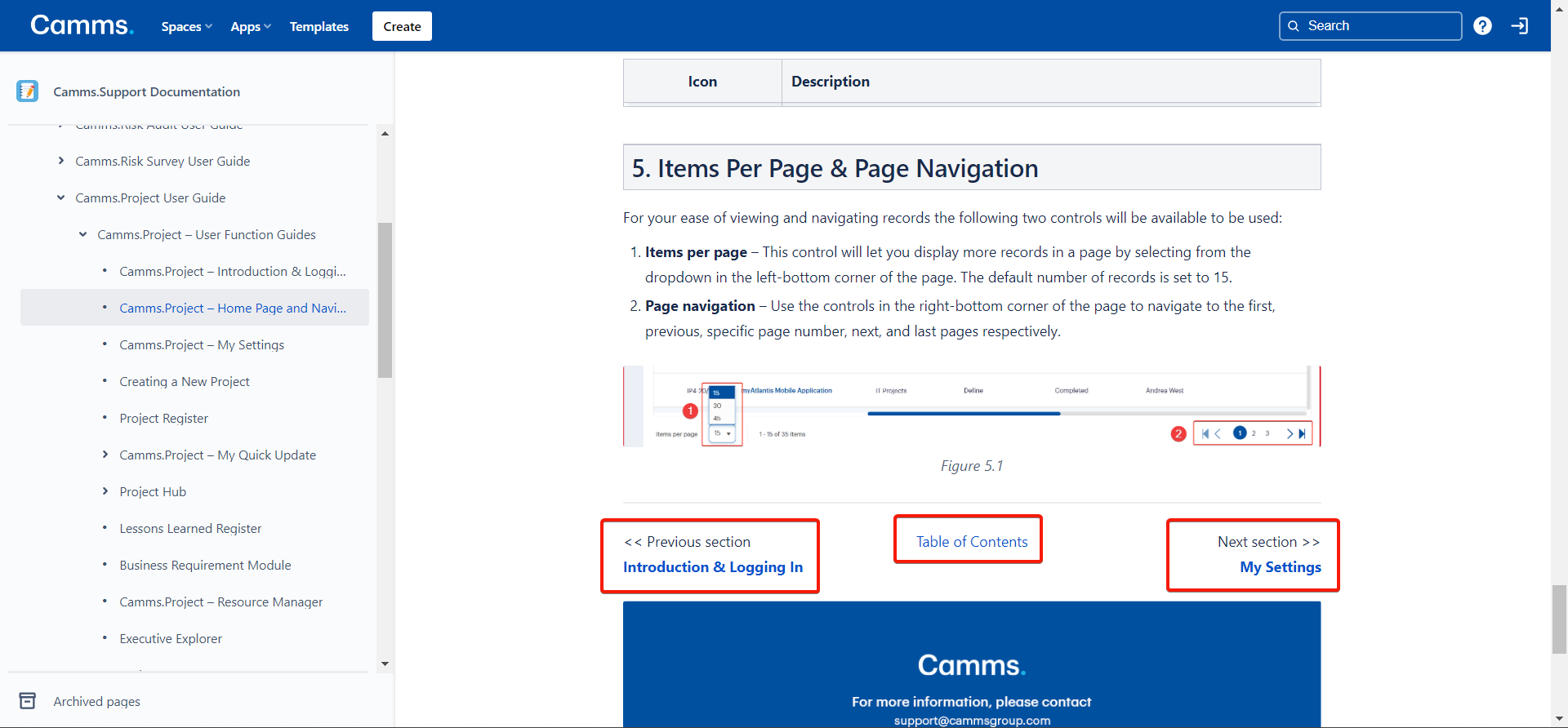The image size is (1568, 728).
Task: Click the log in arrow icon
Action: [x=1520, y=26]
